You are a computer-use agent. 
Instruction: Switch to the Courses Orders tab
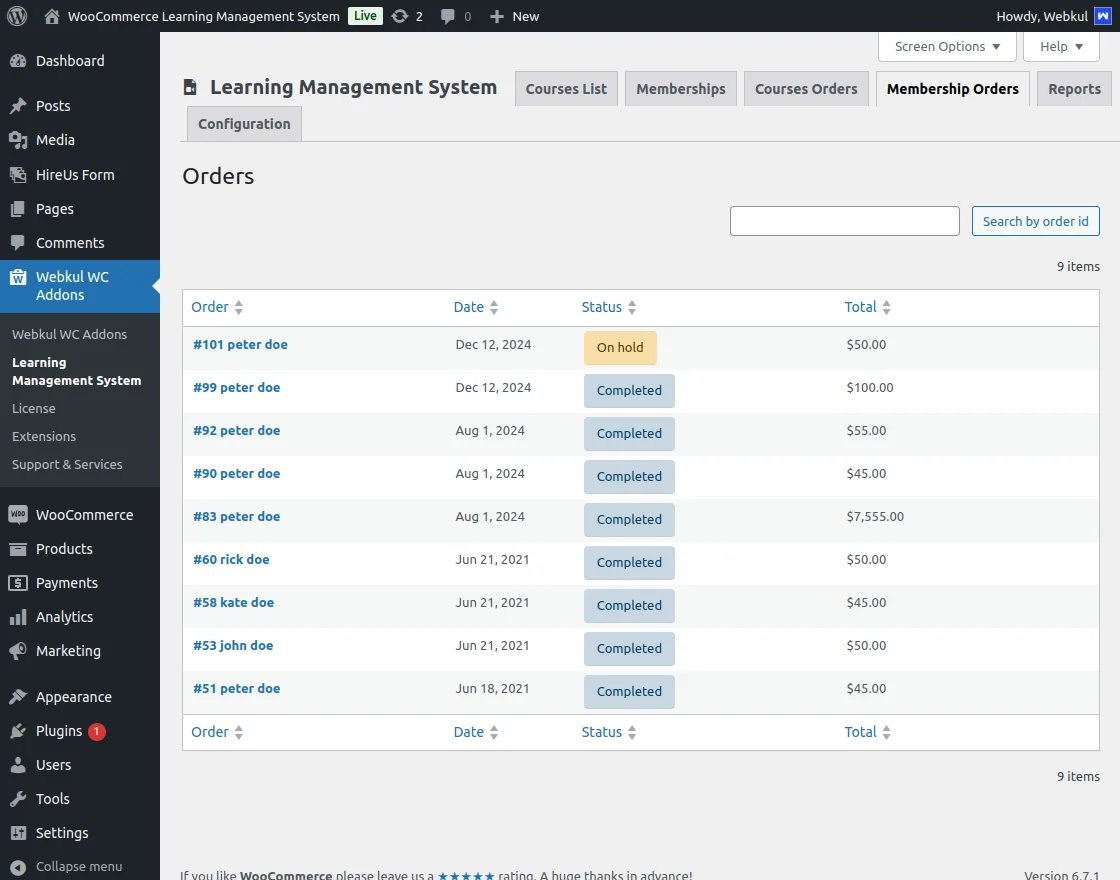pyautogui.click(x=806, y=88)
